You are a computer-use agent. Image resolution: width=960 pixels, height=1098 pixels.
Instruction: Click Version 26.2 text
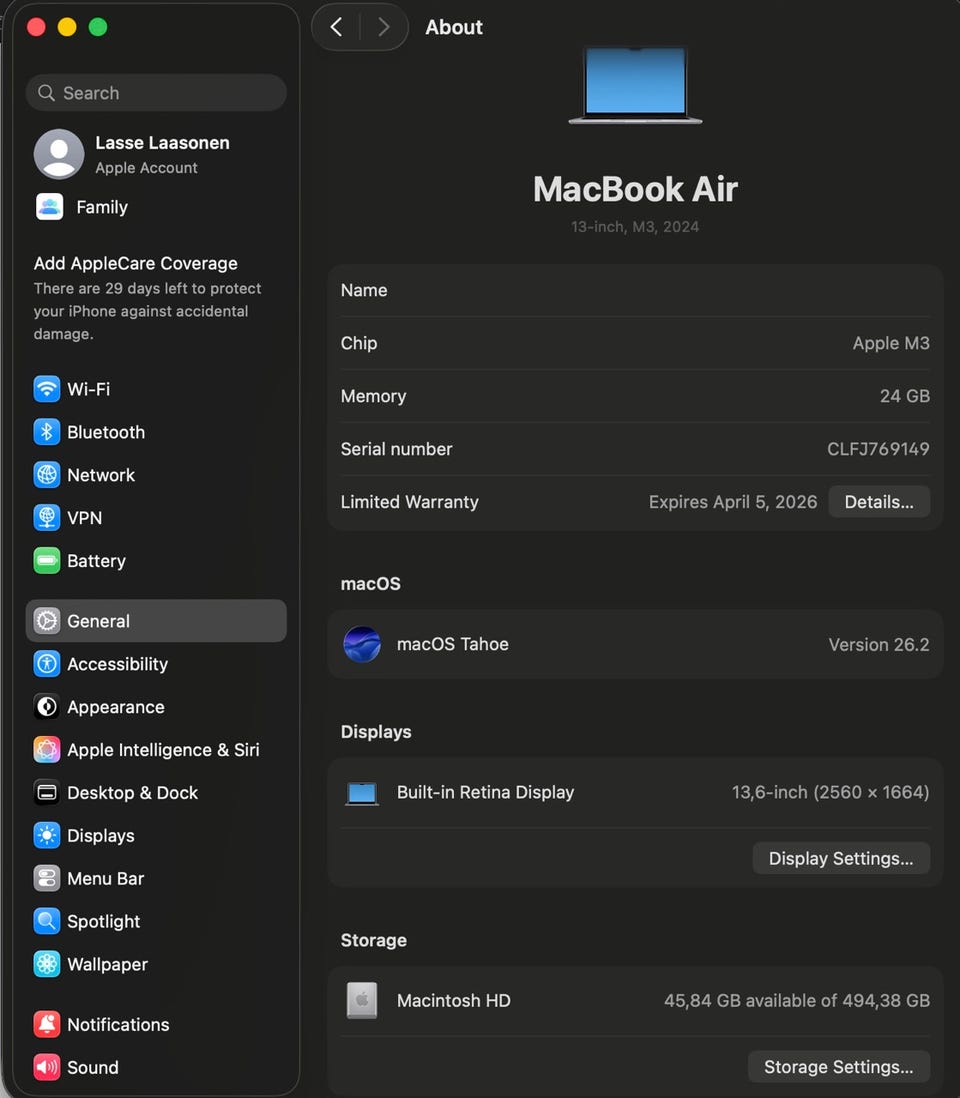coord(879,644)
